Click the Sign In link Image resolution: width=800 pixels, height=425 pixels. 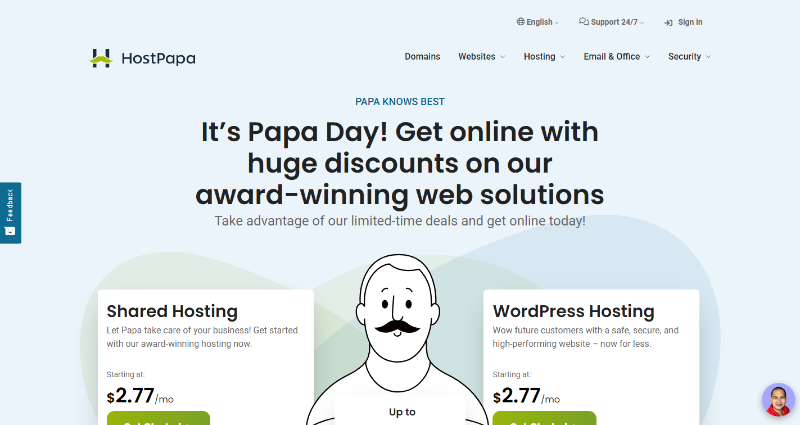click(690, 22)
